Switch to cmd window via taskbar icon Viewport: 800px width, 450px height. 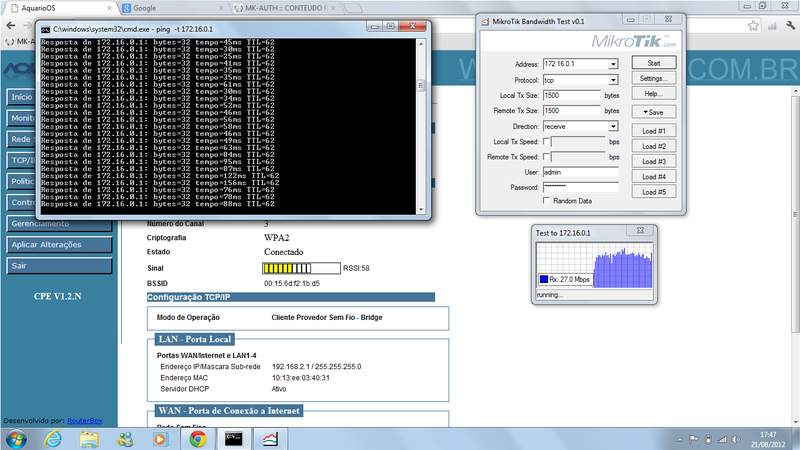pos(234,439)
